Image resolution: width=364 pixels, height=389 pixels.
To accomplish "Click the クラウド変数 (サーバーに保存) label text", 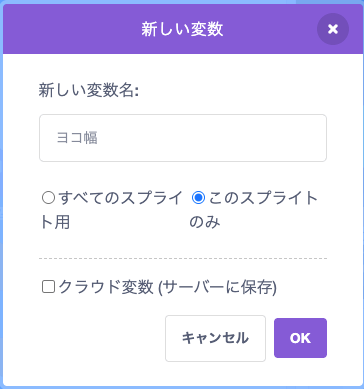I will (x=168, y=287).
